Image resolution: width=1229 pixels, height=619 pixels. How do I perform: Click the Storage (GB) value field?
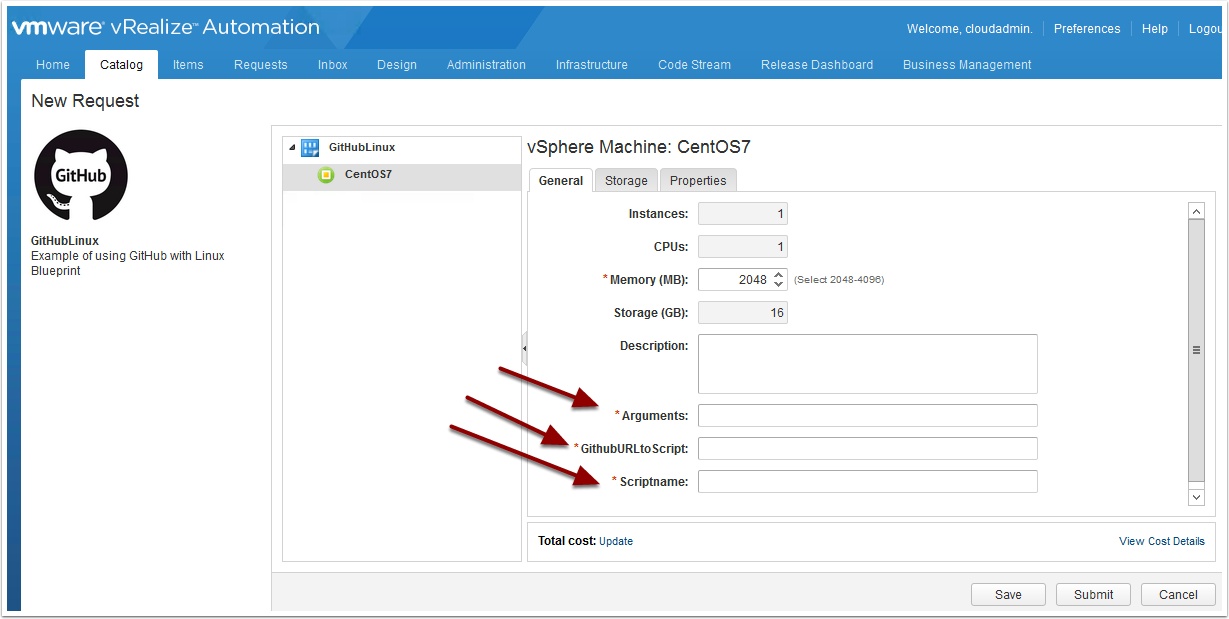pos(743,313)
